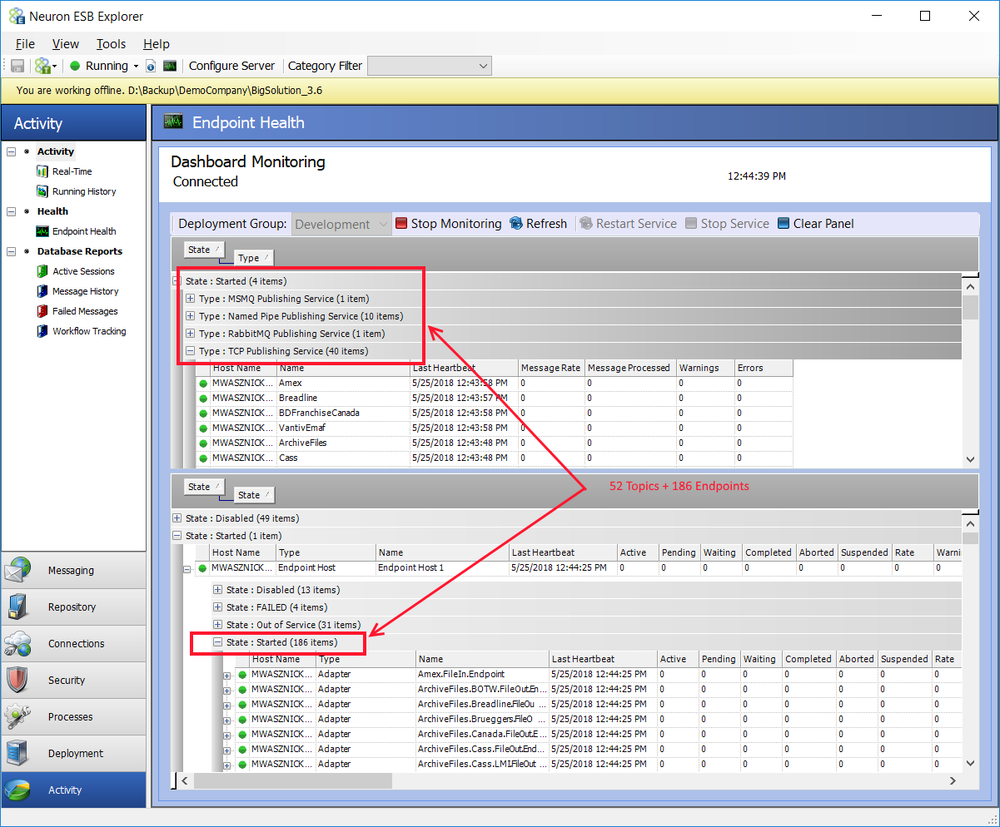
Task: Collapse the Endpoint Host 1 row
Action: pos(187,569)
